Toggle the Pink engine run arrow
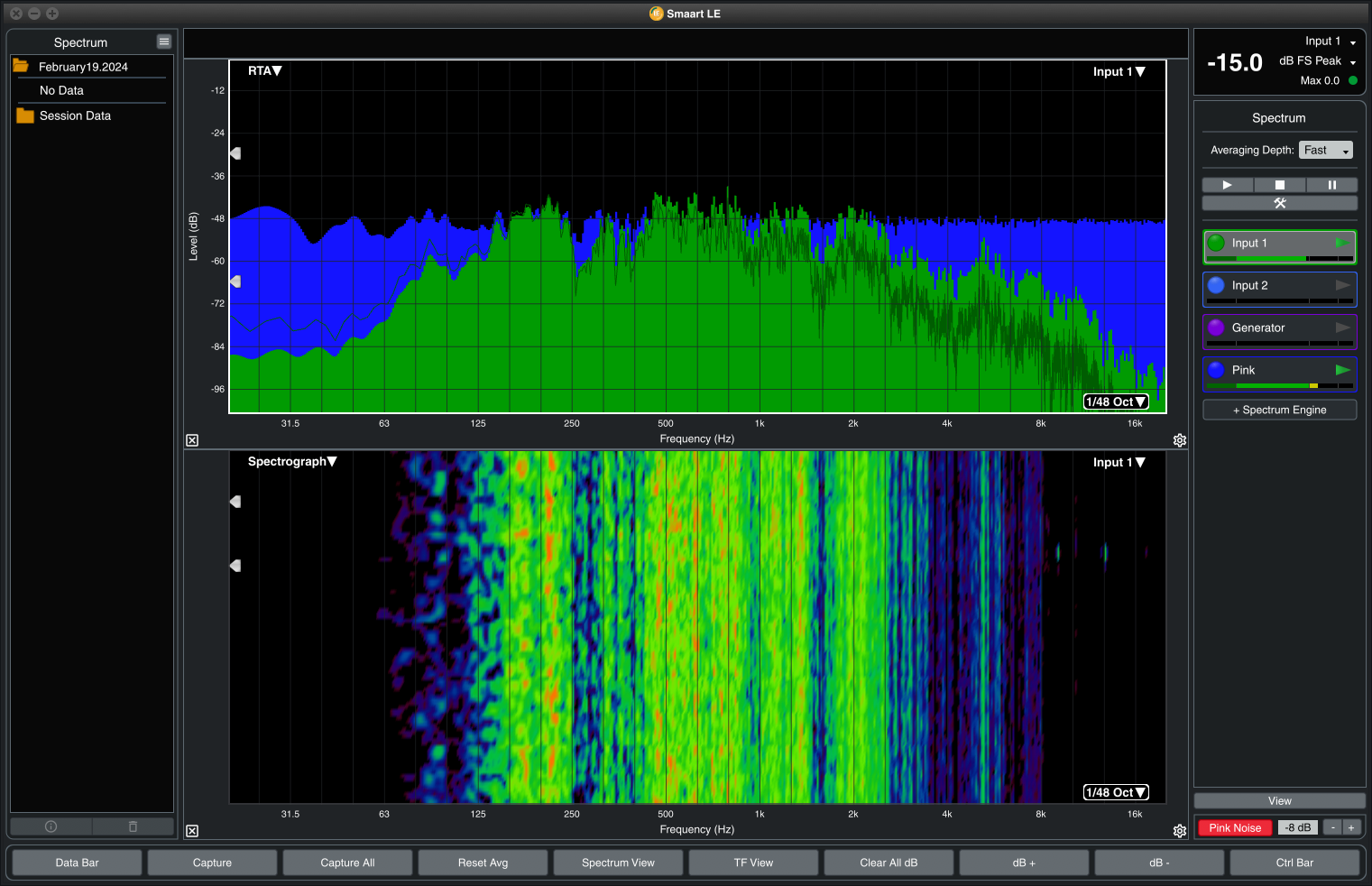Screen dimensions: 1372x886 [1342, 370]
